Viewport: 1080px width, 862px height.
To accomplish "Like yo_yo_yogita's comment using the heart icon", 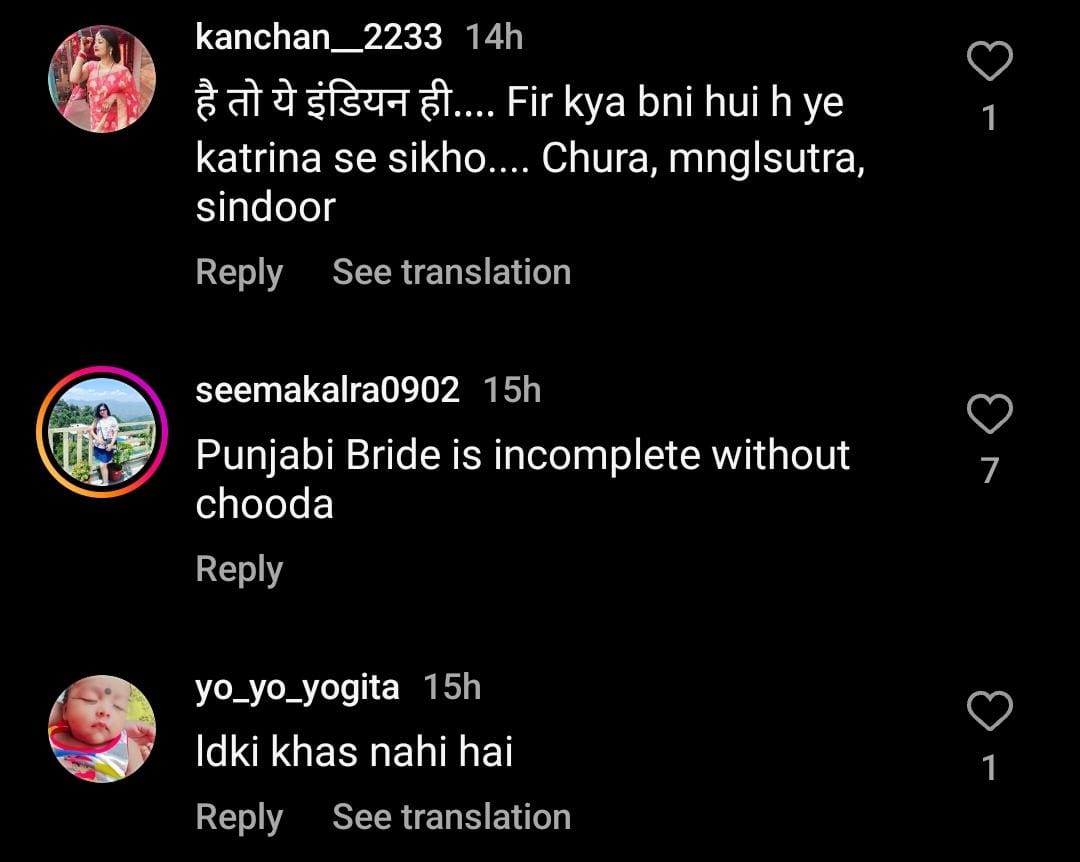I will pyautogui.click(x=990, y=711).
